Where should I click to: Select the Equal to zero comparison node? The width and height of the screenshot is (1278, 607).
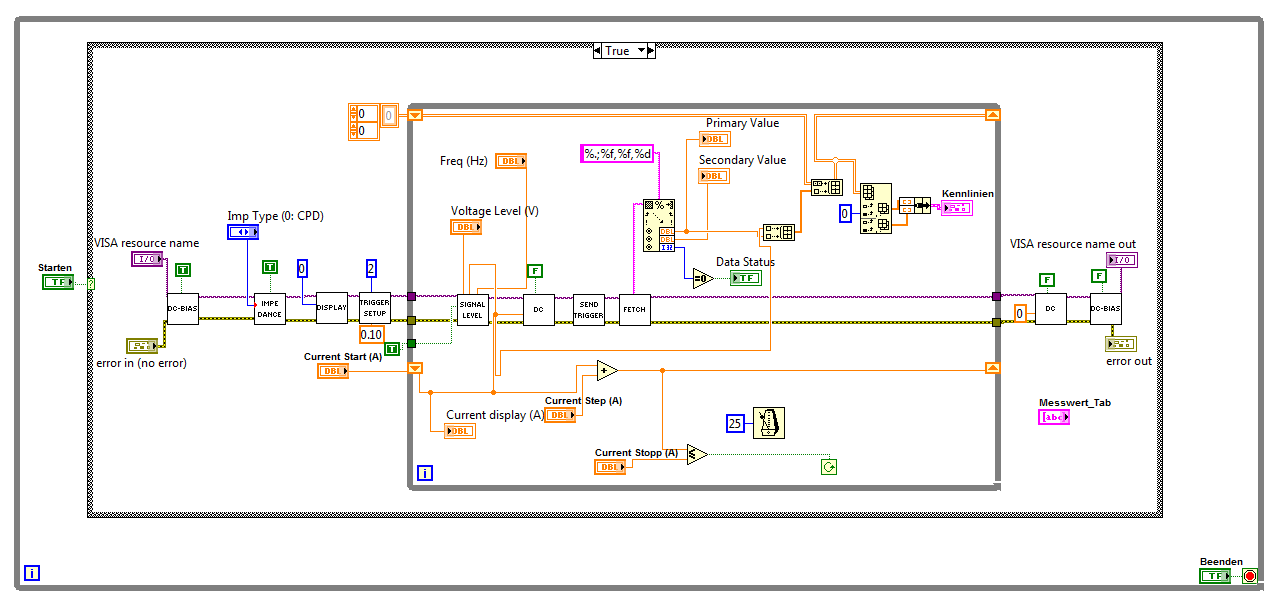tap(704, 279)
